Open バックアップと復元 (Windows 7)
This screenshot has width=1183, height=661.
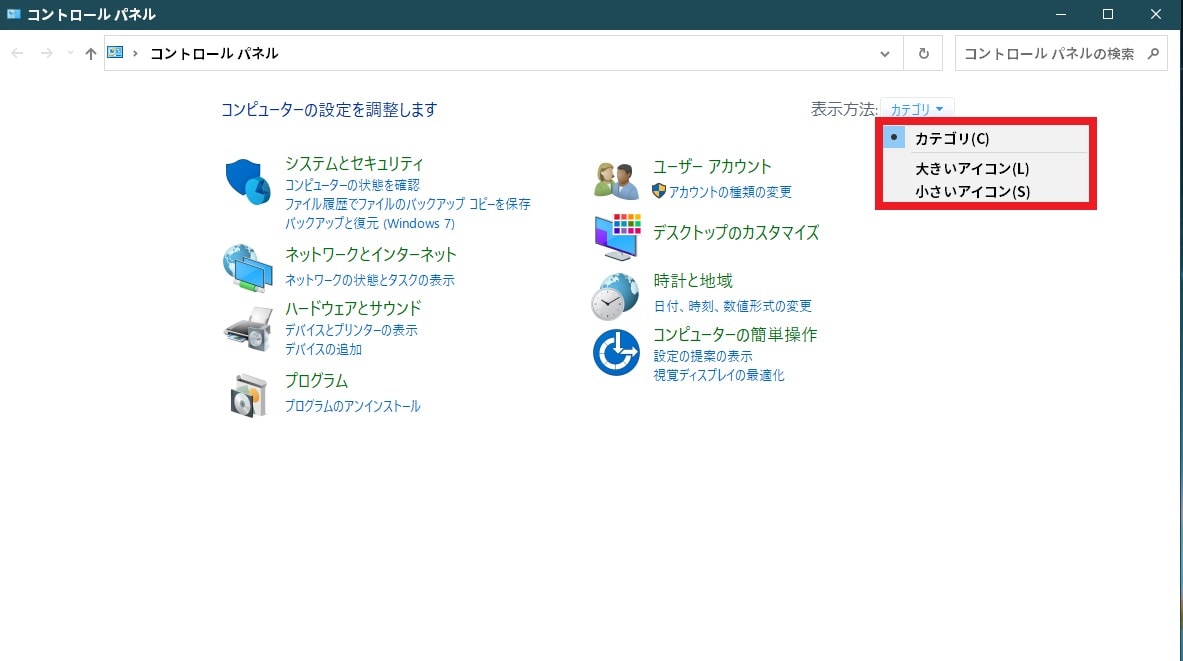(370, 223)
